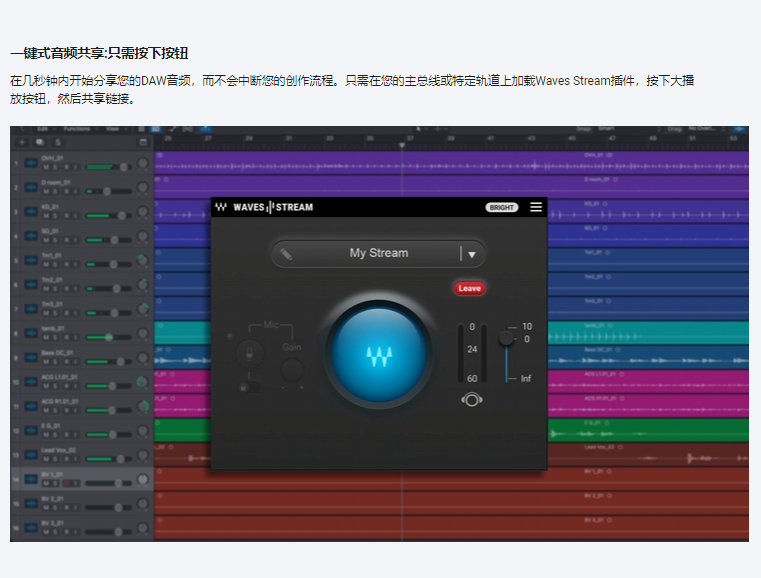Click the red Leave button
The height and width of the screenshot is (578, 761).
click(x=469, y=288)
